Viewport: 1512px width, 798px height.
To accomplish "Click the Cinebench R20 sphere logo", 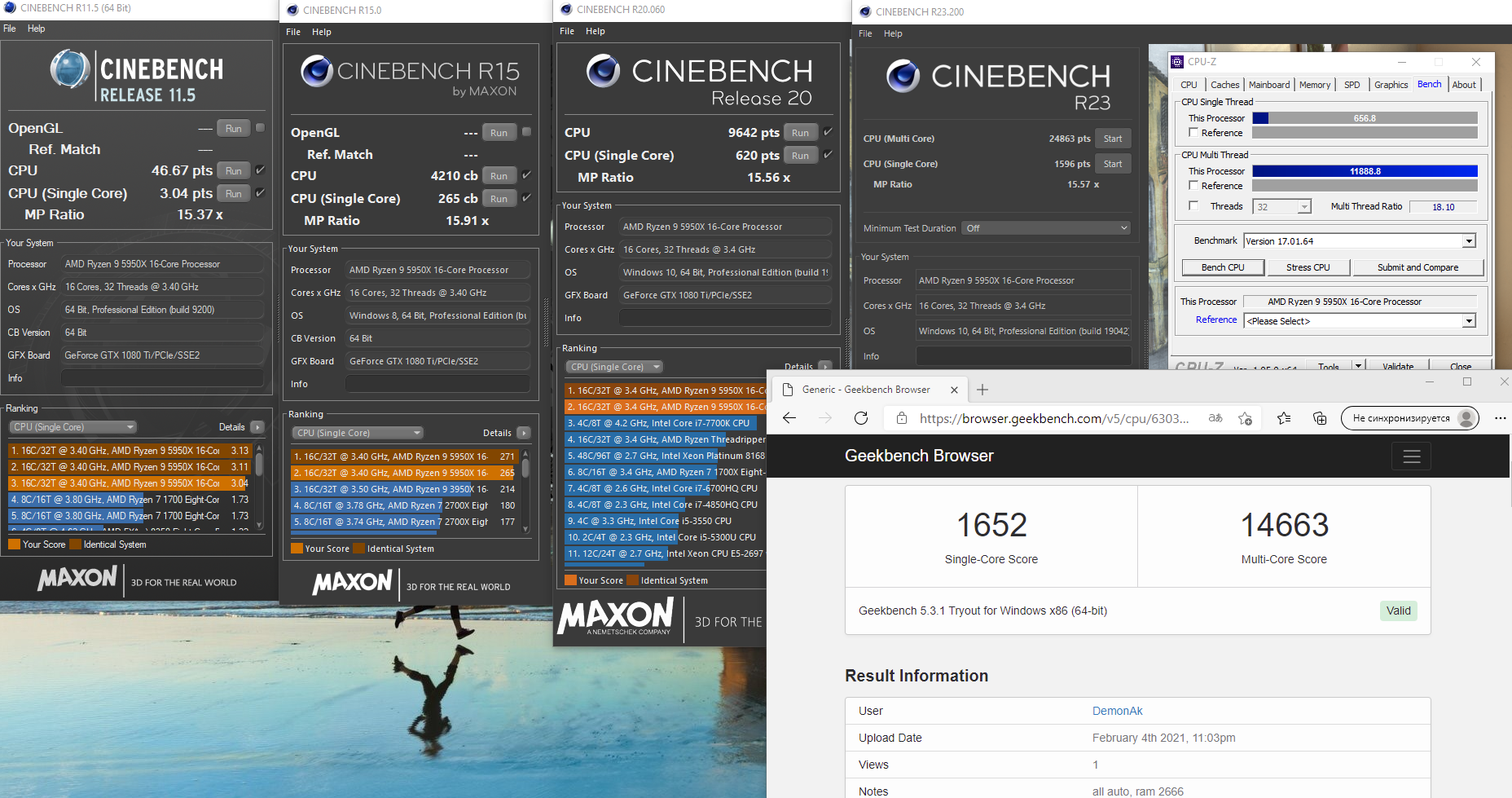I will click(x=603, y=71).
